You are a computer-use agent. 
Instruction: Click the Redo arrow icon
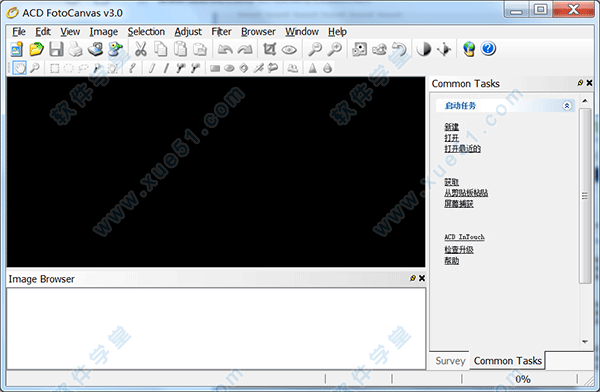tap(245, 49)
